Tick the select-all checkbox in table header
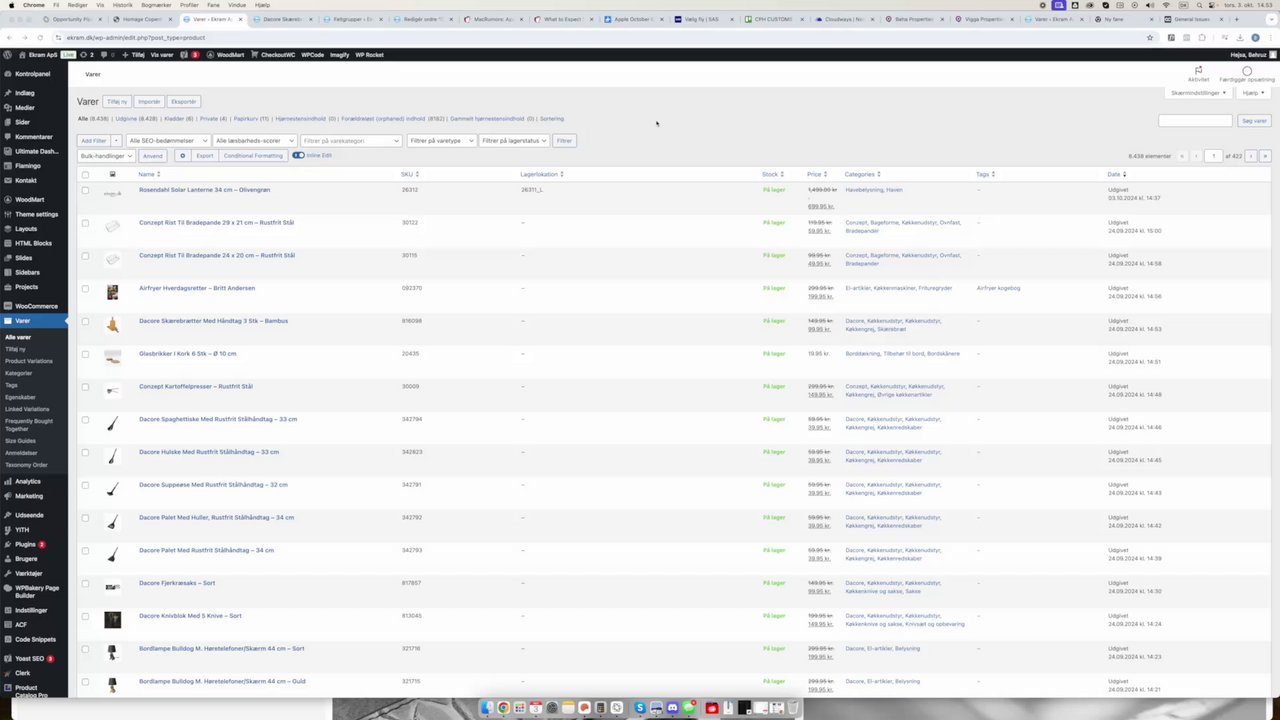 [x=85, y=175]
